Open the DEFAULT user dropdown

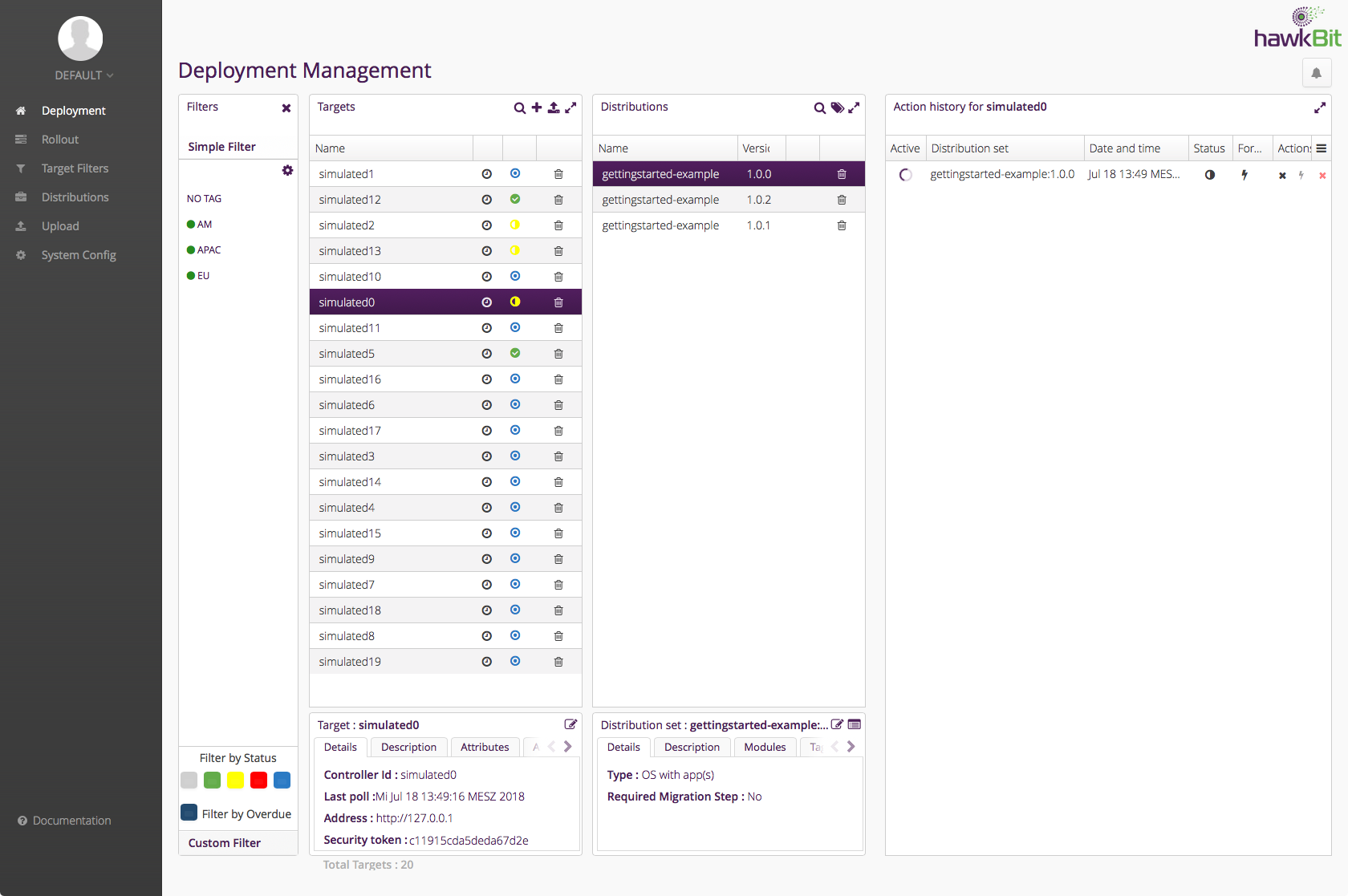coord(83,75)
